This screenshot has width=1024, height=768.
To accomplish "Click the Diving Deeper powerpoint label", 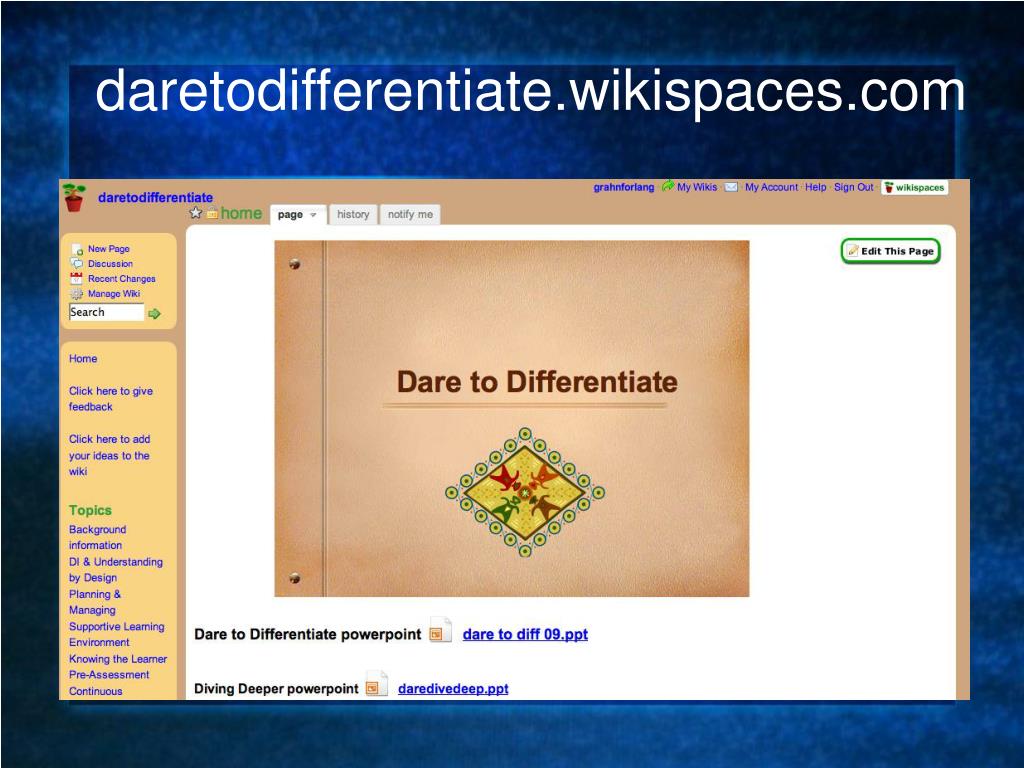I will (x=276, y=688).
